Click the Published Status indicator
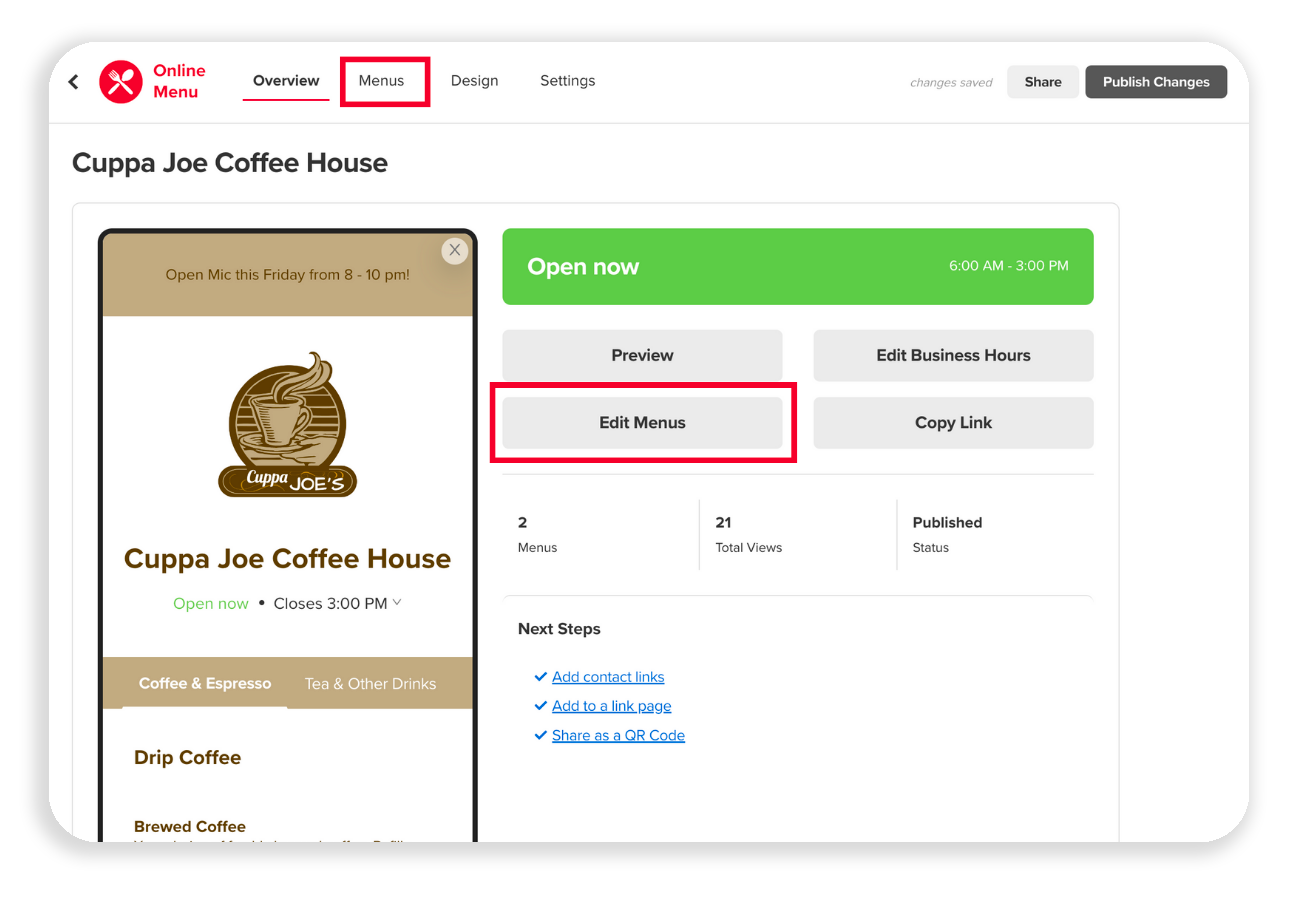 (x=947, y=534)
